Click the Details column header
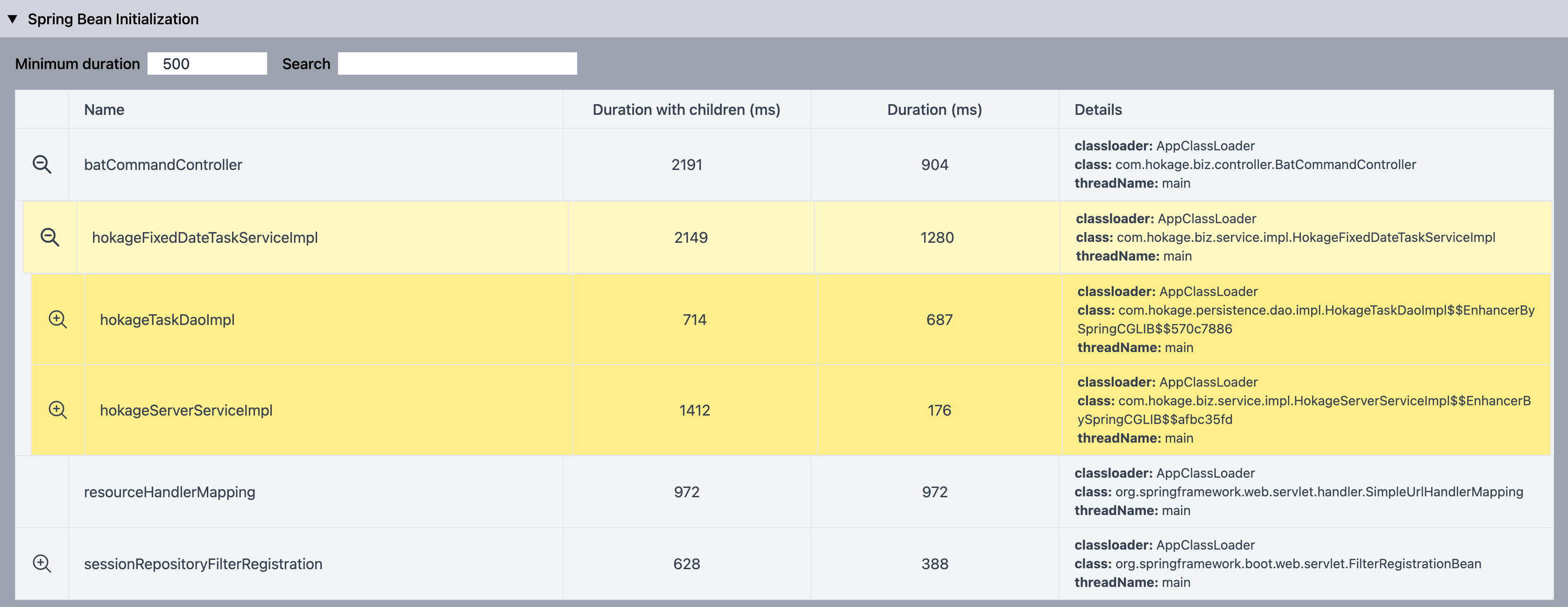 1098,110
